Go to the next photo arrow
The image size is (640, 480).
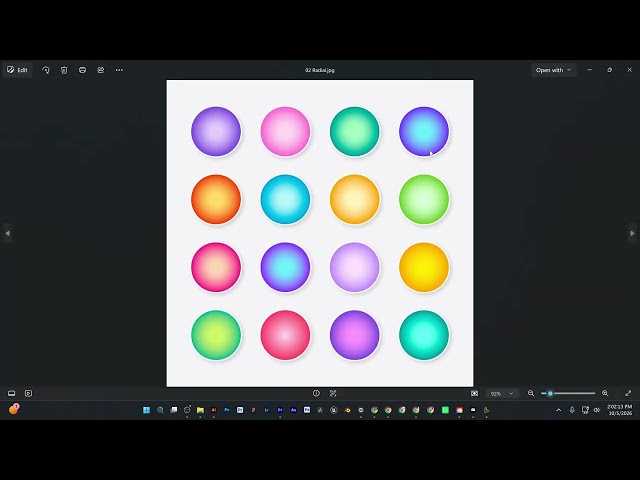pyautogui.click(x=632, y=233)
